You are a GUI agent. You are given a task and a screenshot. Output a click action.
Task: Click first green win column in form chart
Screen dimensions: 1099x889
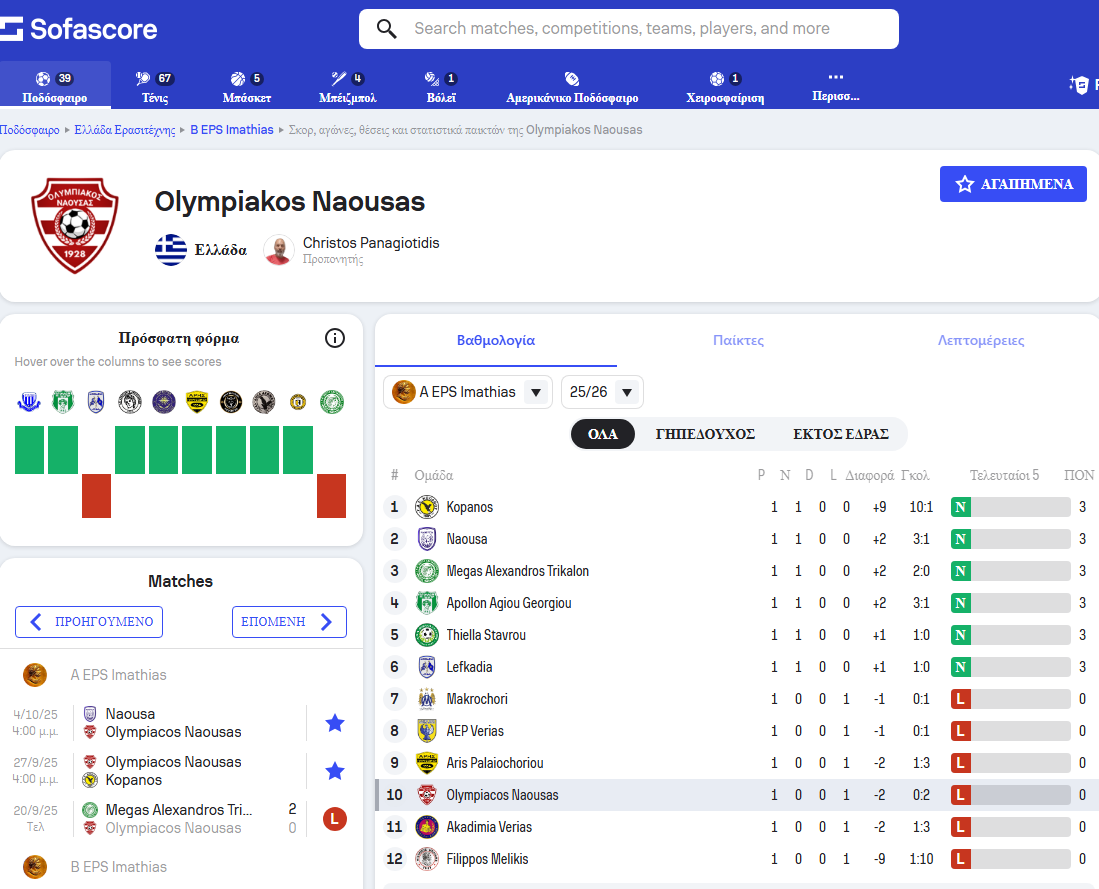pyautogui.click(x=29, y=450)
